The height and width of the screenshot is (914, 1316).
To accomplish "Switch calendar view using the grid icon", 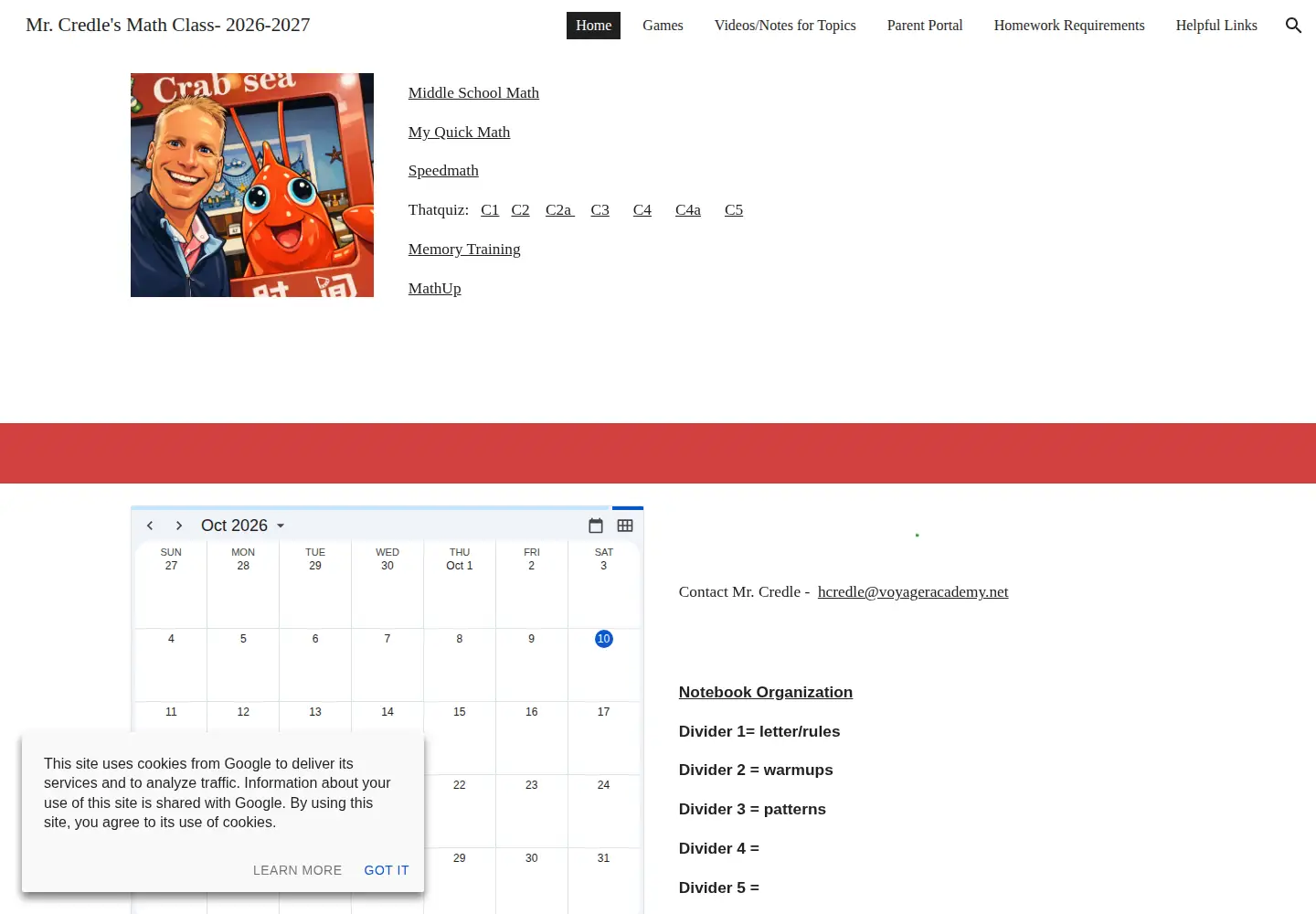I will 625,526.
